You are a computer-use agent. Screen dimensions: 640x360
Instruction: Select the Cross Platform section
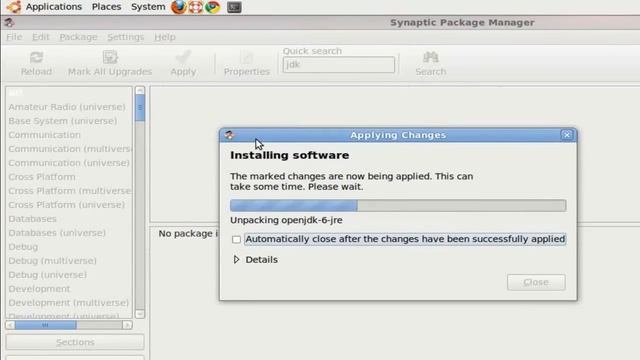(x=42, y=177)
